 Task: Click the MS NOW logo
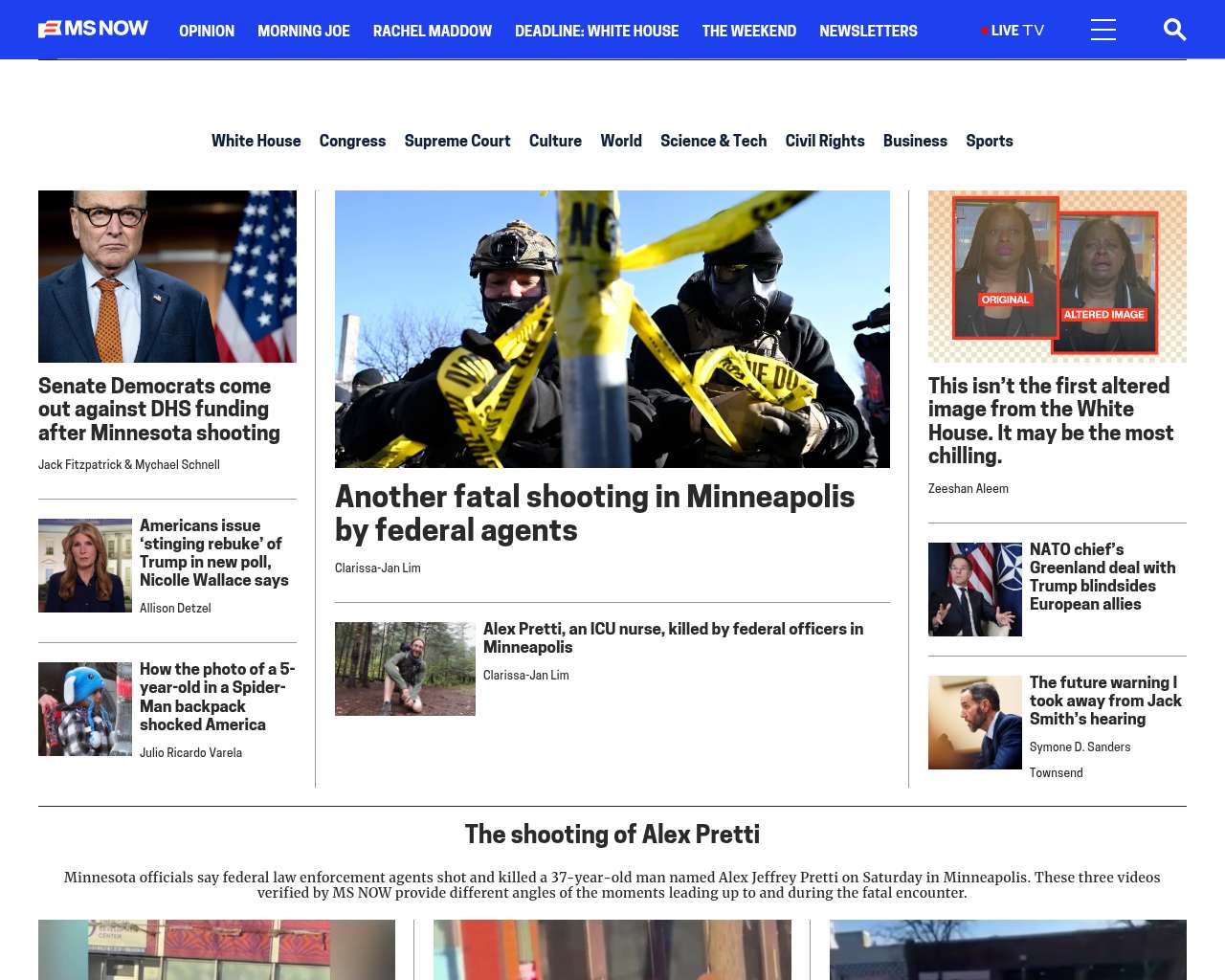pyautogui.click(x=93, y=29)
